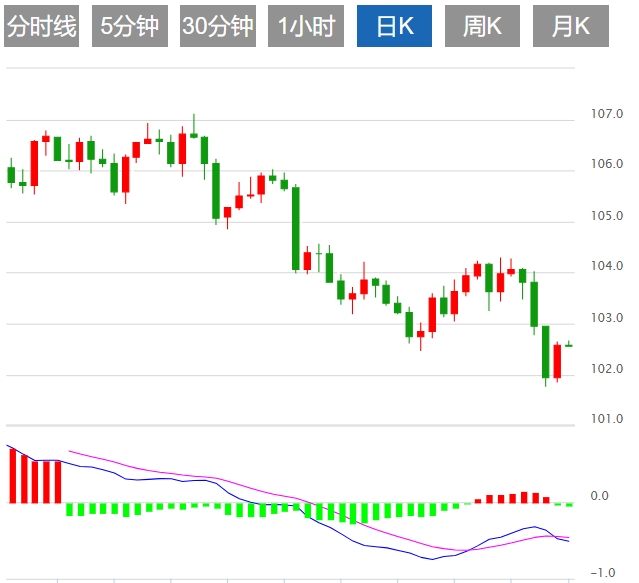The image size is (639, 583).
Task: Click the -1.0 MACD axis label
Action: click(602, 573)
